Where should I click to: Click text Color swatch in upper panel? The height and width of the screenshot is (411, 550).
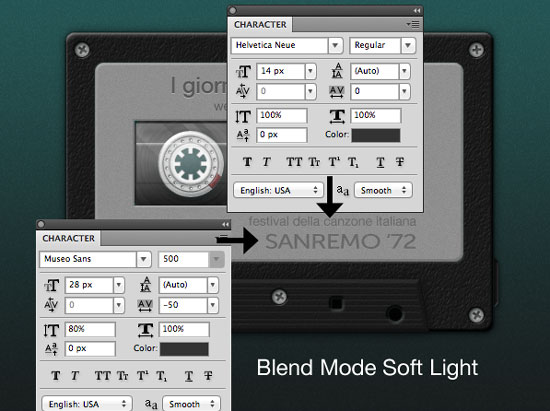click(x=376, y=135)
